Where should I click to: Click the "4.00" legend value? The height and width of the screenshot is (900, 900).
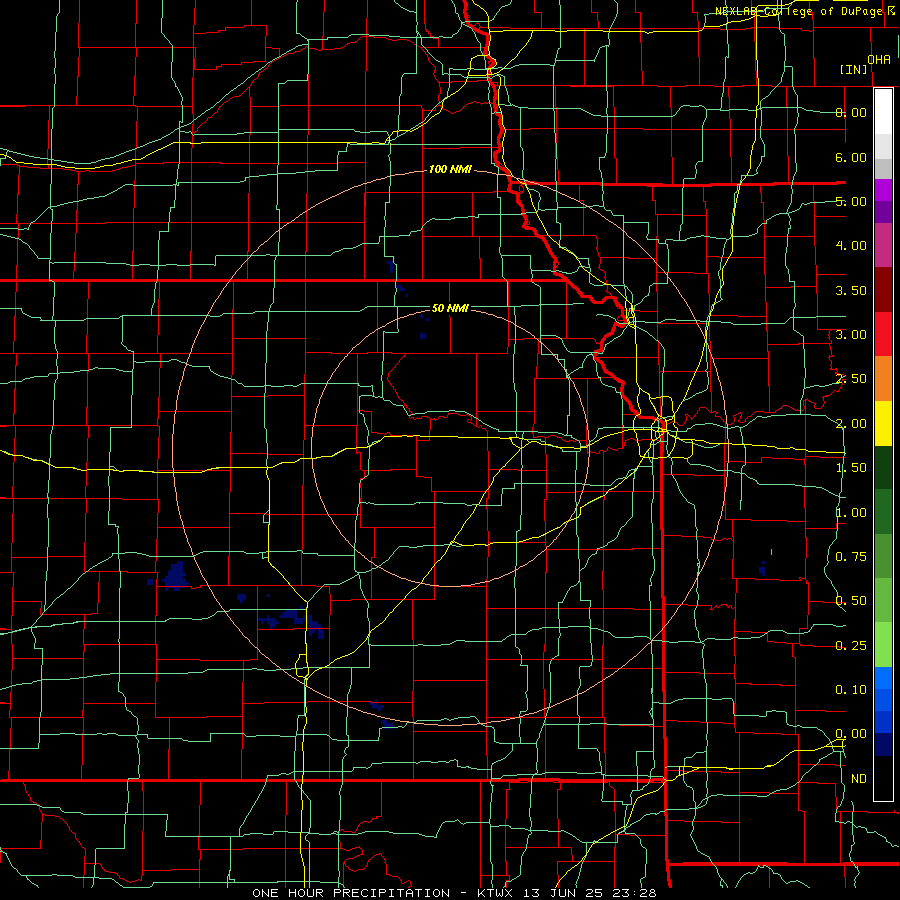(851, 246)
